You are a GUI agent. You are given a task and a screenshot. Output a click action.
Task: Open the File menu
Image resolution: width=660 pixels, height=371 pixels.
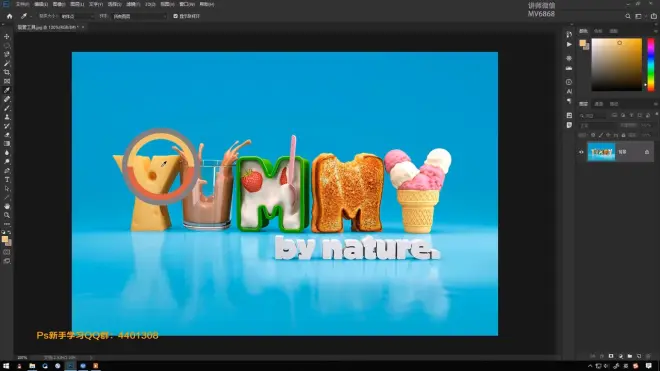click(x=22, y=4)
